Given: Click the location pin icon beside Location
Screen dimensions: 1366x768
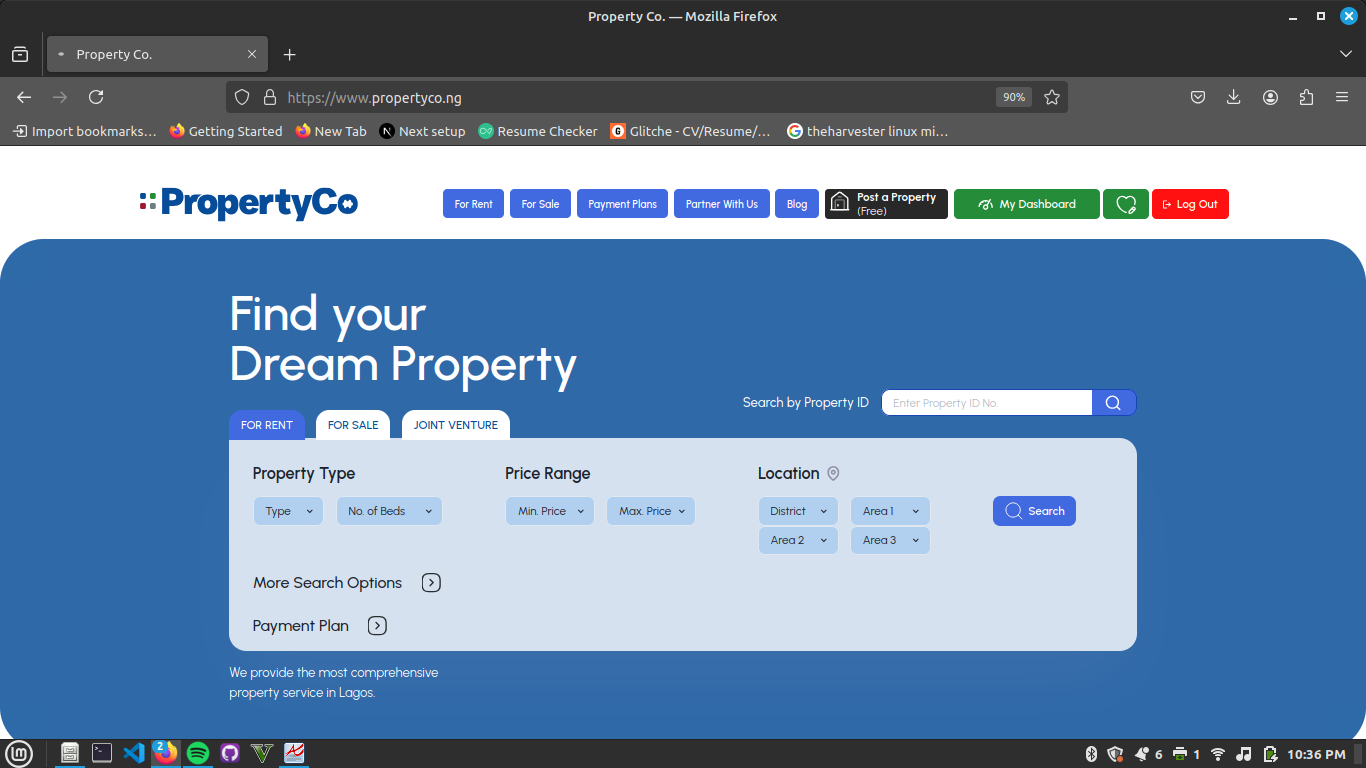Looking at the screenshot, I should point(833,474).
